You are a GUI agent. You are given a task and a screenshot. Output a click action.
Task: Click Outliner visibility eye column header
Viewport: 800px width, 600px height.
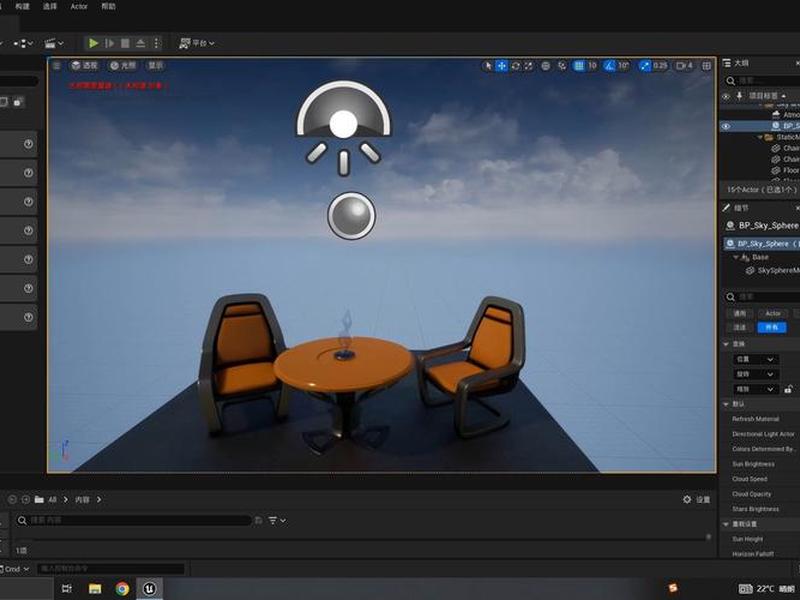point(726,96)
